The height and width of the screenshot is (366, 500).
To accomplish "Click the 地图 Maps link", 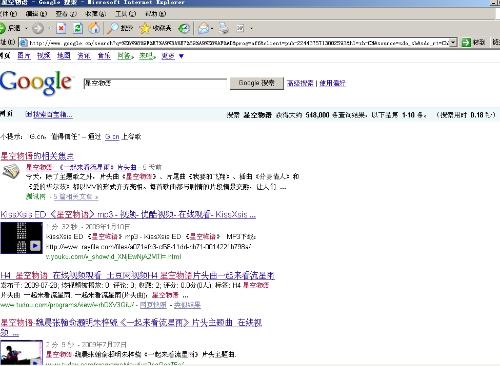I will click(64, 56).
